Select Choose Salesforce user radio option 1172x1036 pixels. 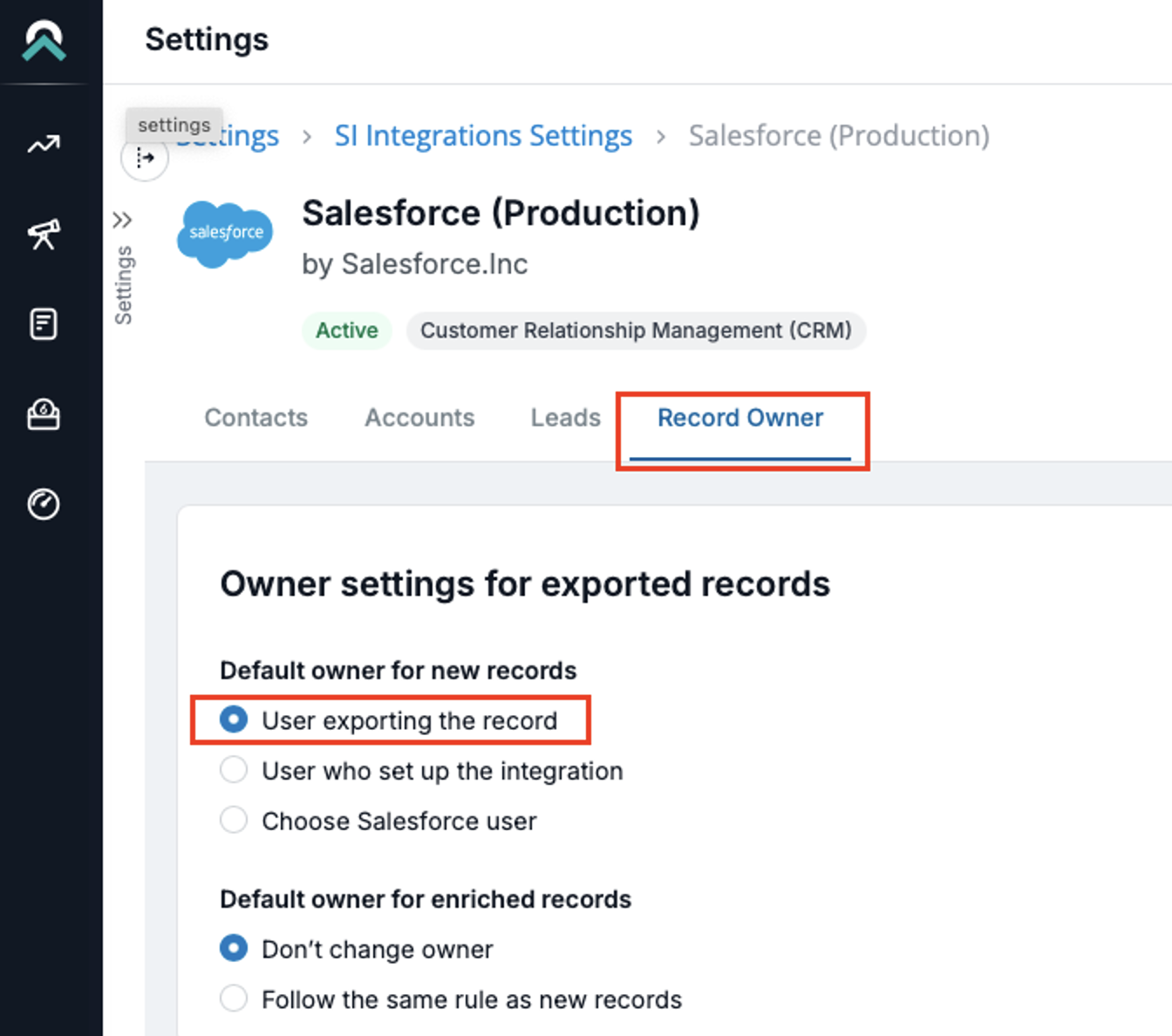click(378, 821)
